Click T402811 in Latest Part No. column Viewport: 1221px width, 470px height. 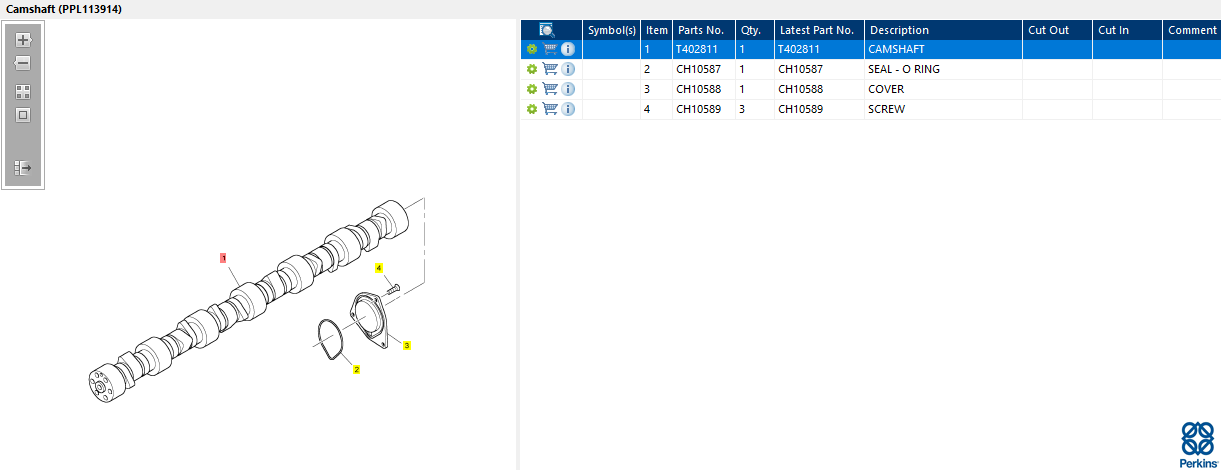pyautogui.click(x=799, y=49)
